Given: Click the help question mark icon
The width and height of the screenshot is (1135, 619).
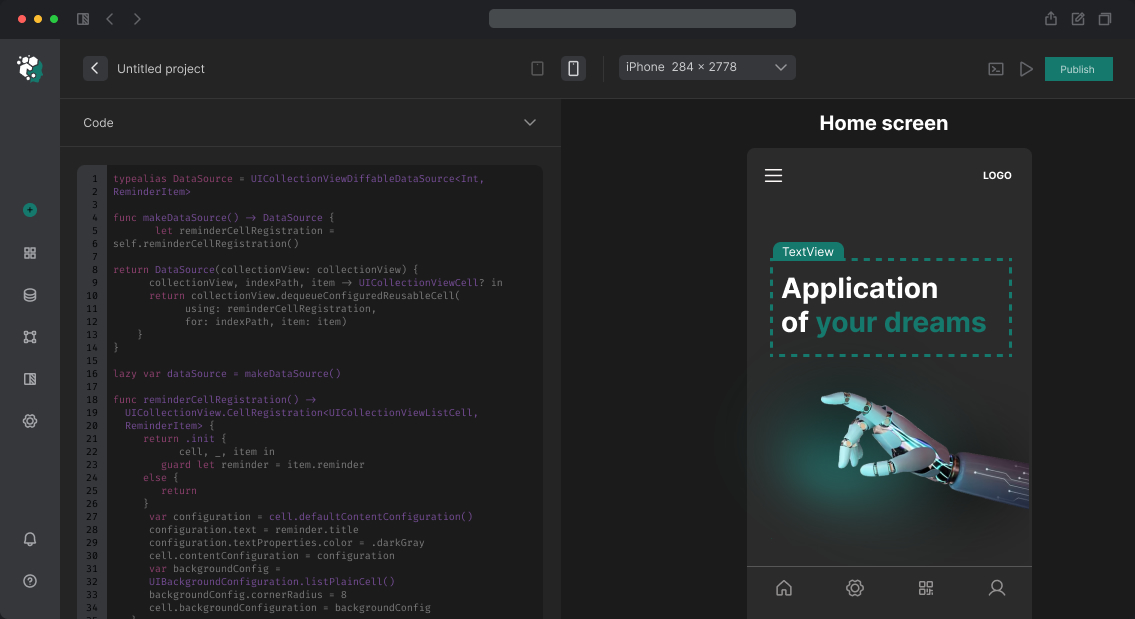Looking at the screenshot, I should [30, 581].
